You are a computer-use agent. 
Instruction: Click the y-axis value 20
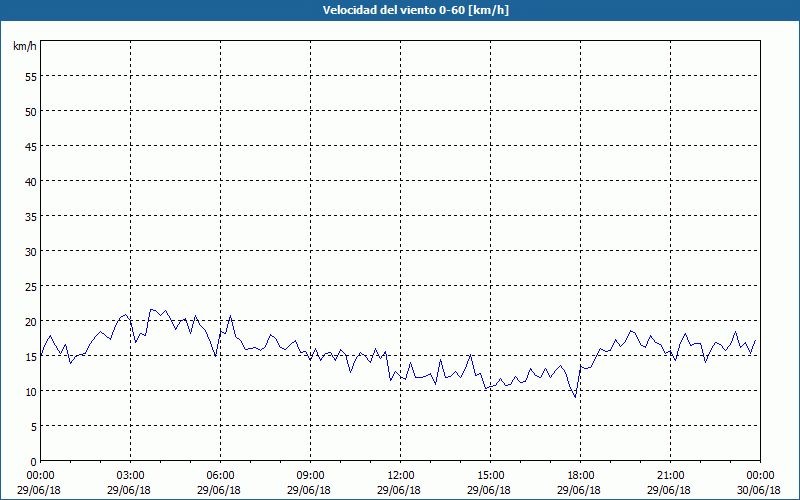(31, 322)
